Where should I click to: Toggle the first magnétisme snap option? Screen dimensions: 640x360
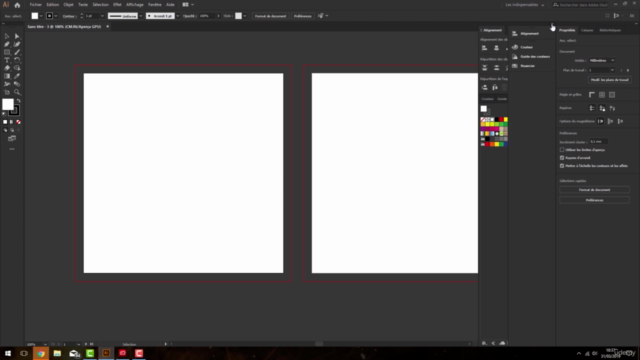coord(600,121)
